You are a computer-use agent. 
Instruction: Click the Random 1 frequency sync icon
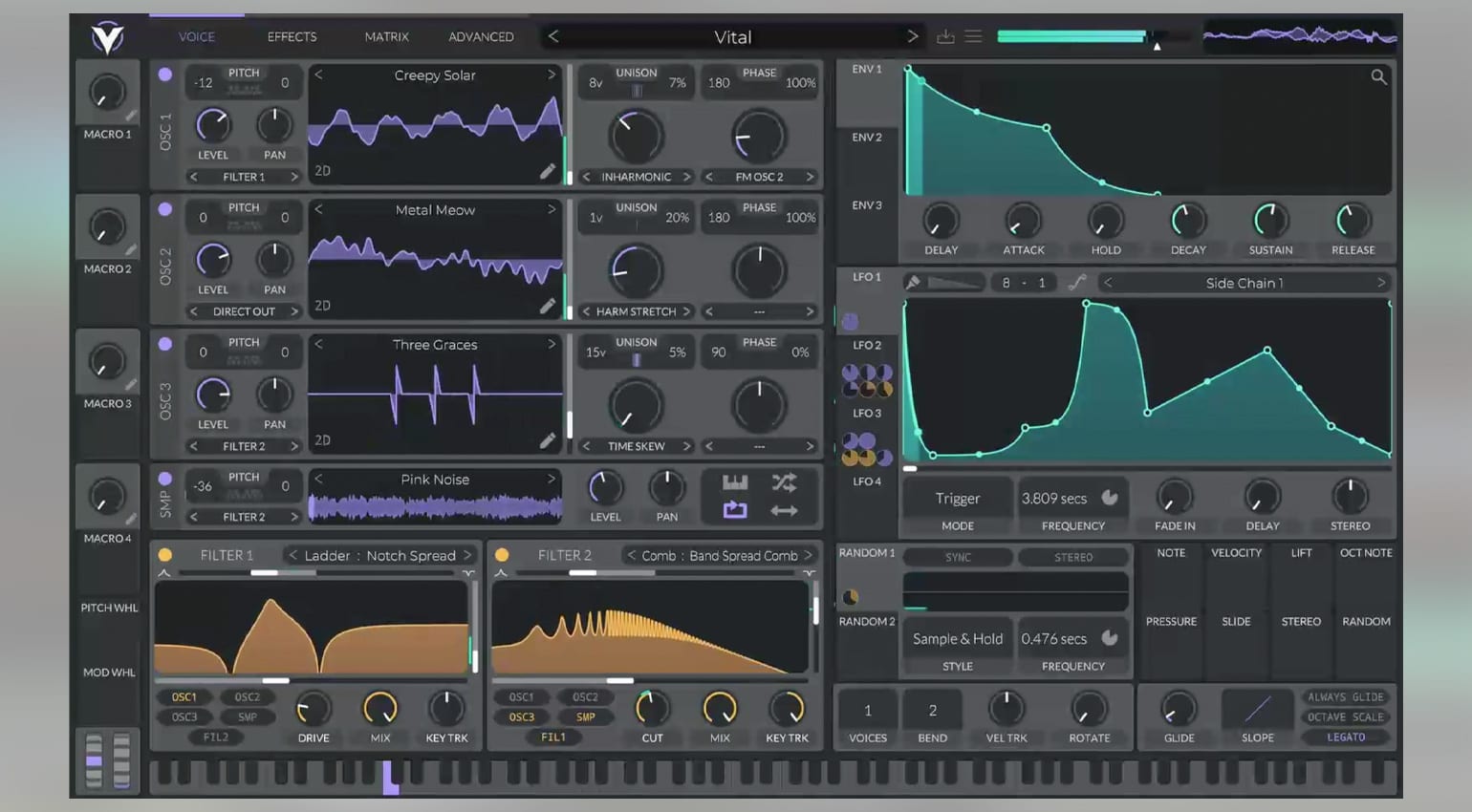[1110, 638]
